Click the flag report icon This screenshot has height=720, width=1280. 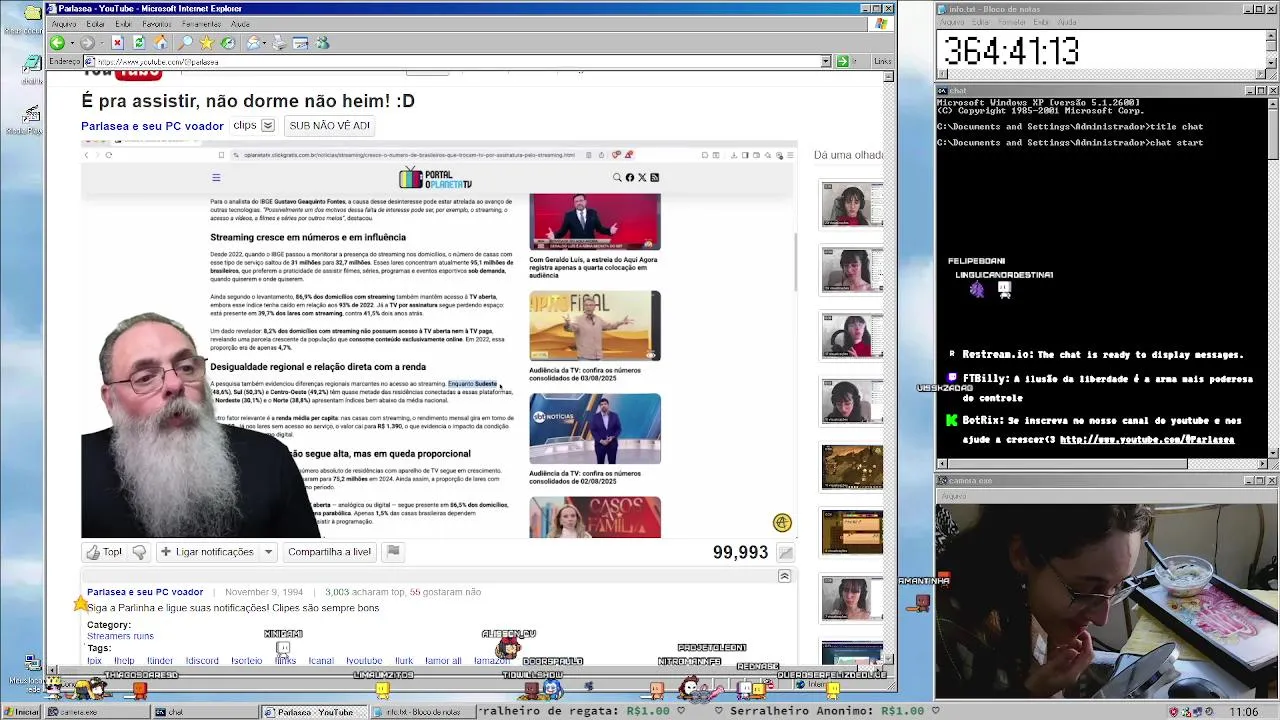pyautogui.click(x=393, y=551)
